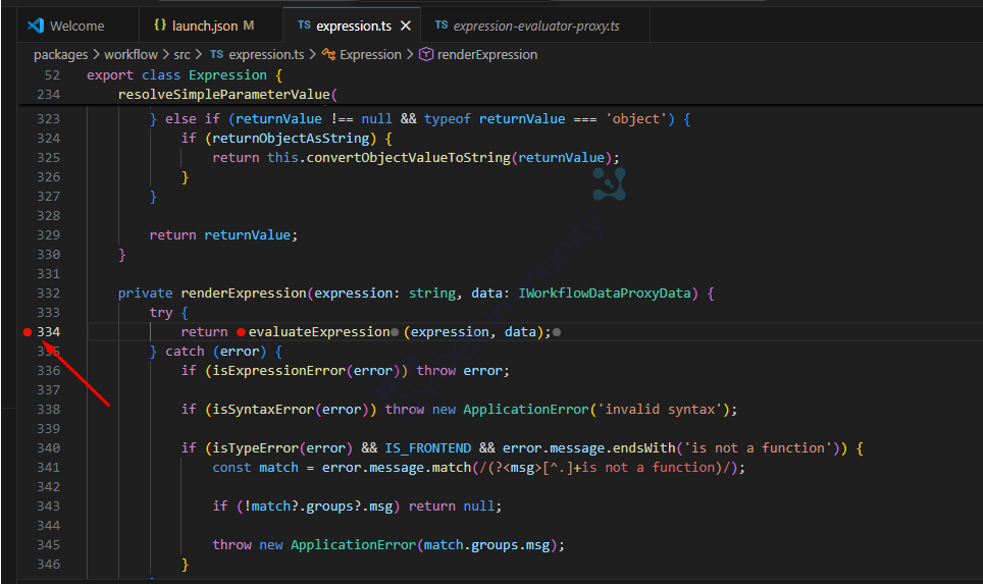
Task: Click the 'invalid syntax' string literal
Action: point(660,409)
